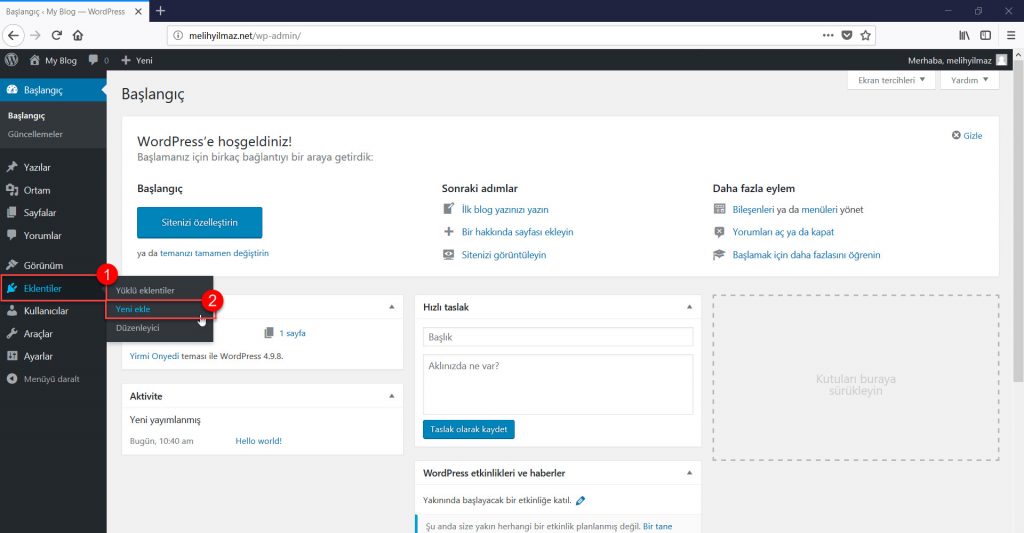Collapse the Bir bakışta panel arrow
Viewport: 1024px width, 533px height.
click(x=391, y=307)
